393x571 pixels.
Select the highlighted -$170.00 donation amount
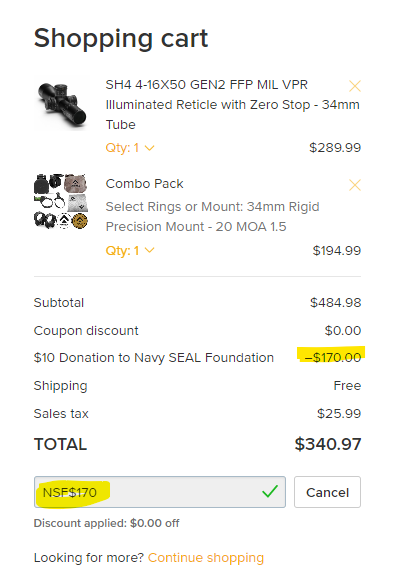click(x=333, y=358)
